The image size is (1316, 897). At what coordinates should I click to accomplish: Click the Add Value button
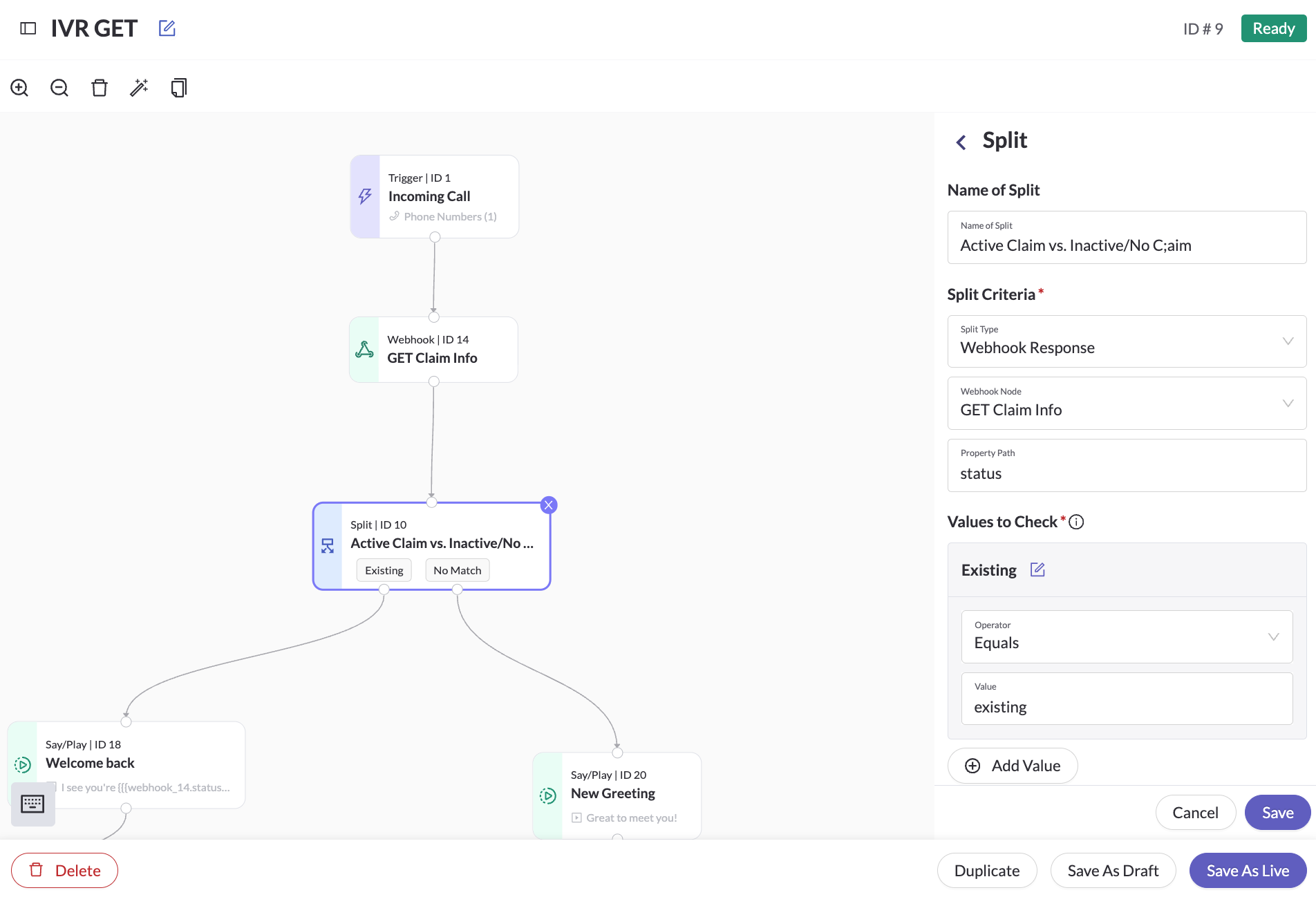[x=1013, y=766]
